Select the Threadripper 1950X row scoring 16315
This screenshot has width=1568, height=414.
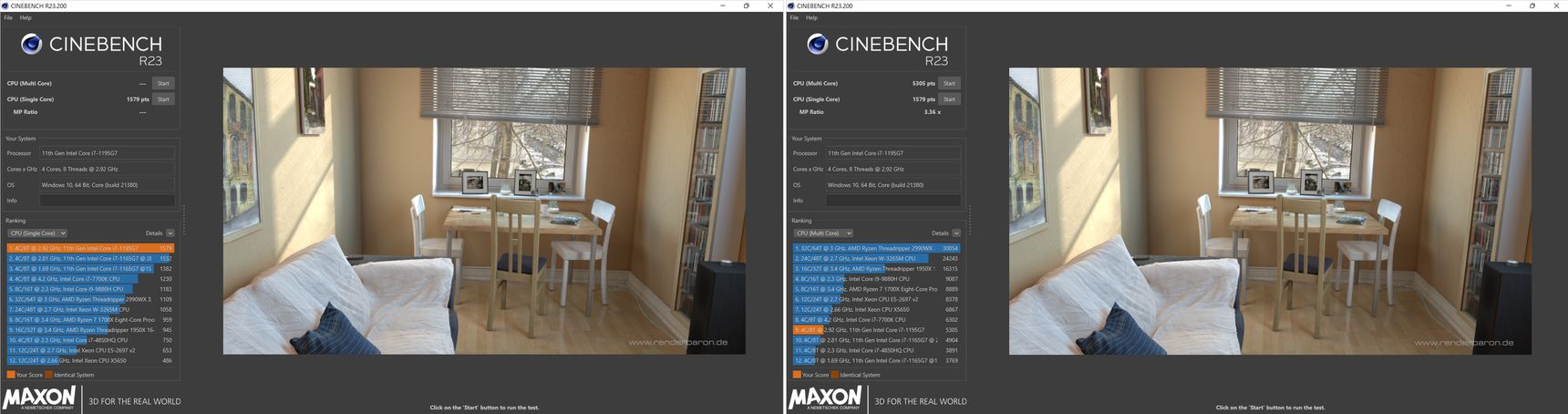(876, 269)
